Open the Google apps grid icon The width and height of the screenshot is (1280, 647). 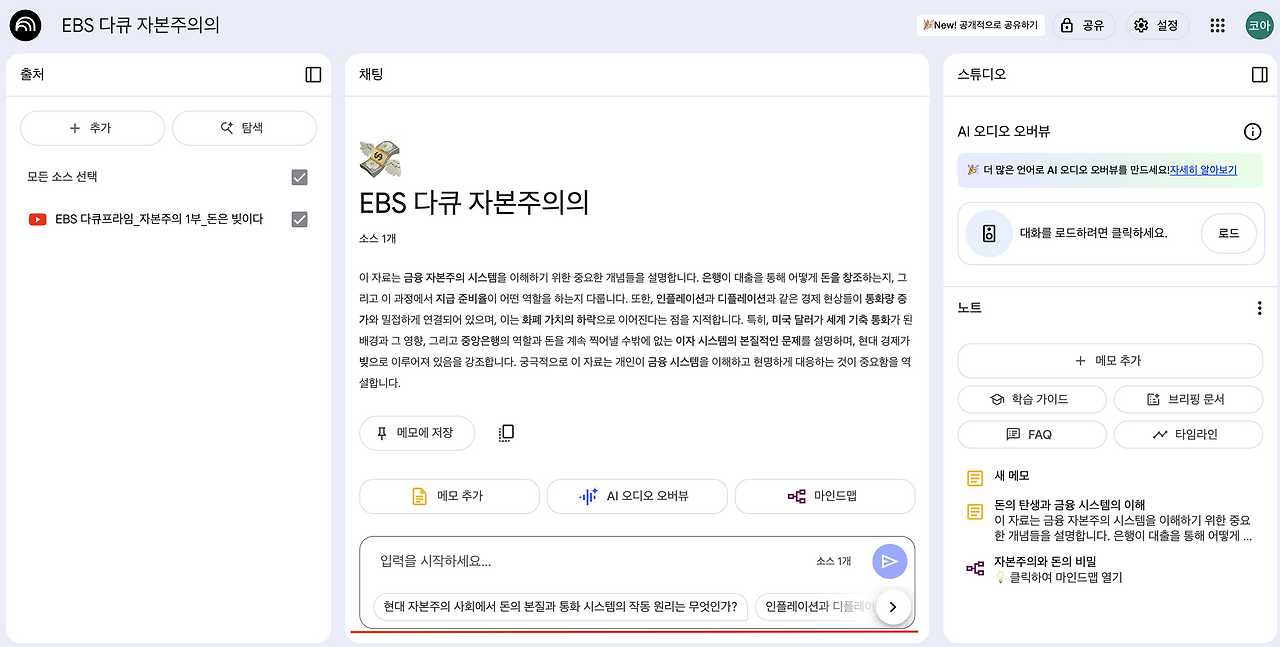click(x=1217, y=24)
